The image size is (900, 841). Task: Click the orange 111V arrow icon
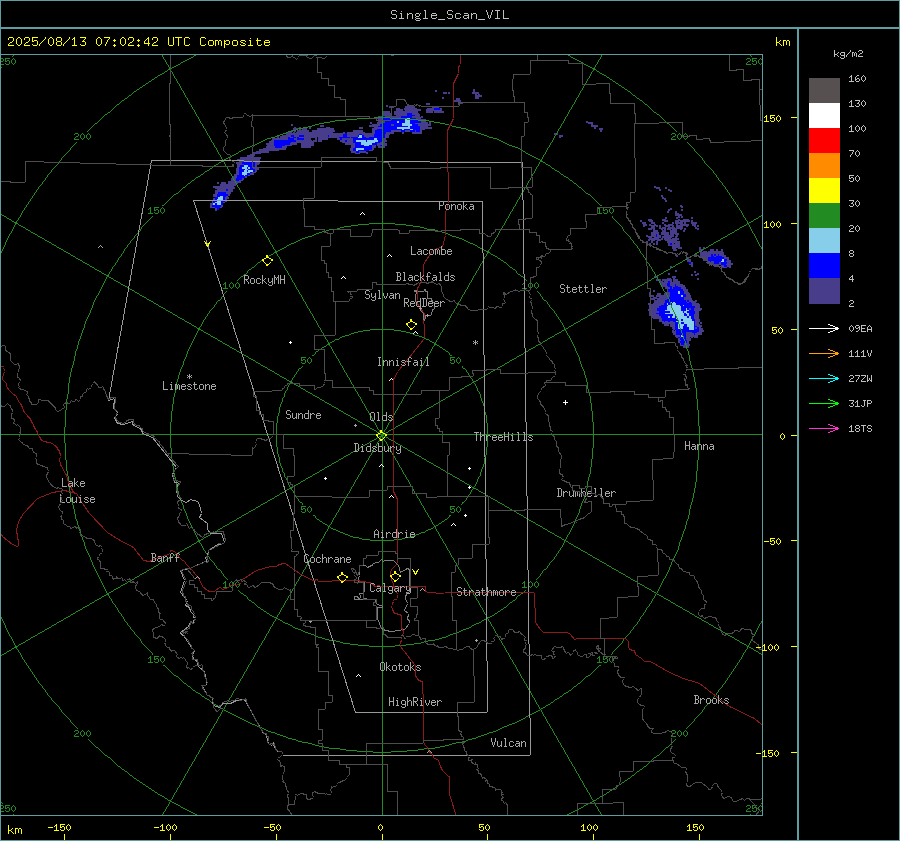(824, 354)
